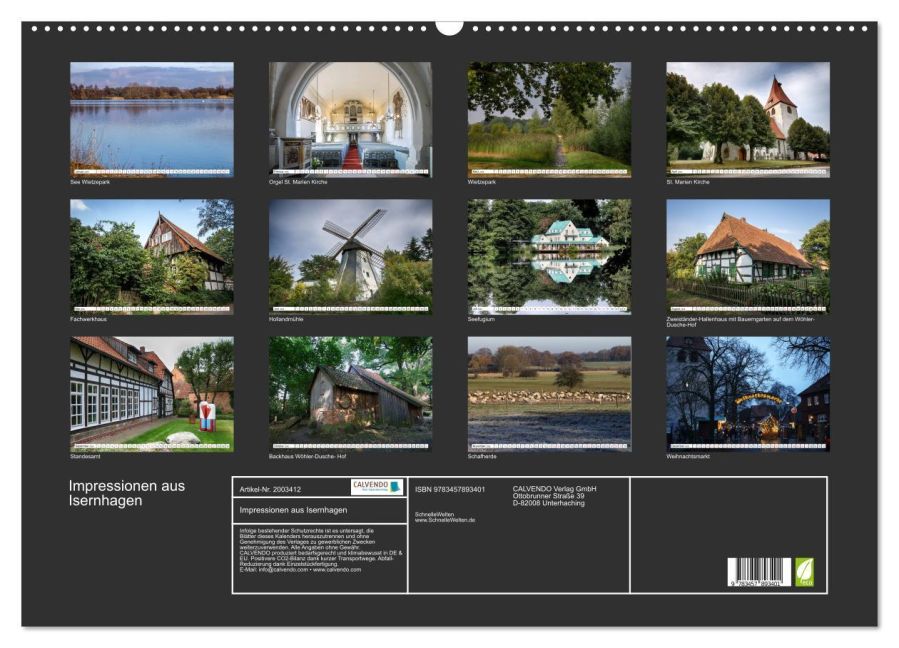This screenshot has width=899, height=648.
Task: Click the 'Holländmühle' caption
Action: [286, 319]
